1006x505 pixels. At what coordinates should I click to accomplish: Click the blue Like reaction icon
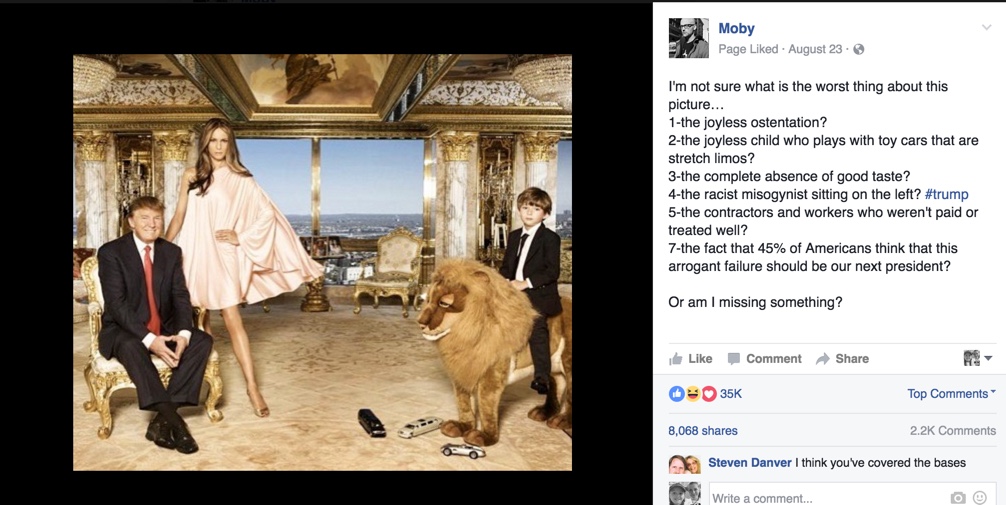tap(677, 394)
